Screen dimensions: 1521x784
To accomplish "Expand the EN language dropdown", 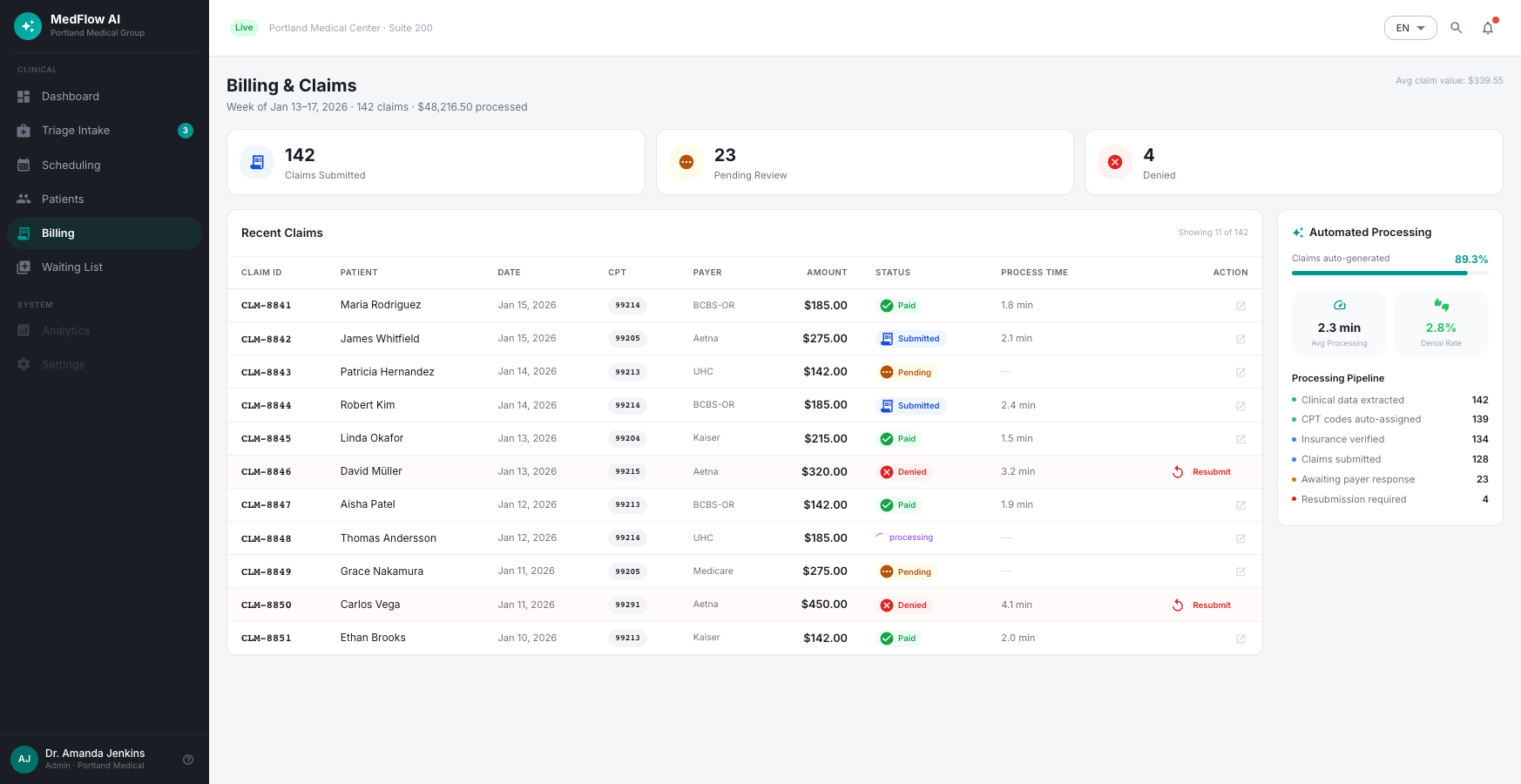I will [x=1410, y=28].
